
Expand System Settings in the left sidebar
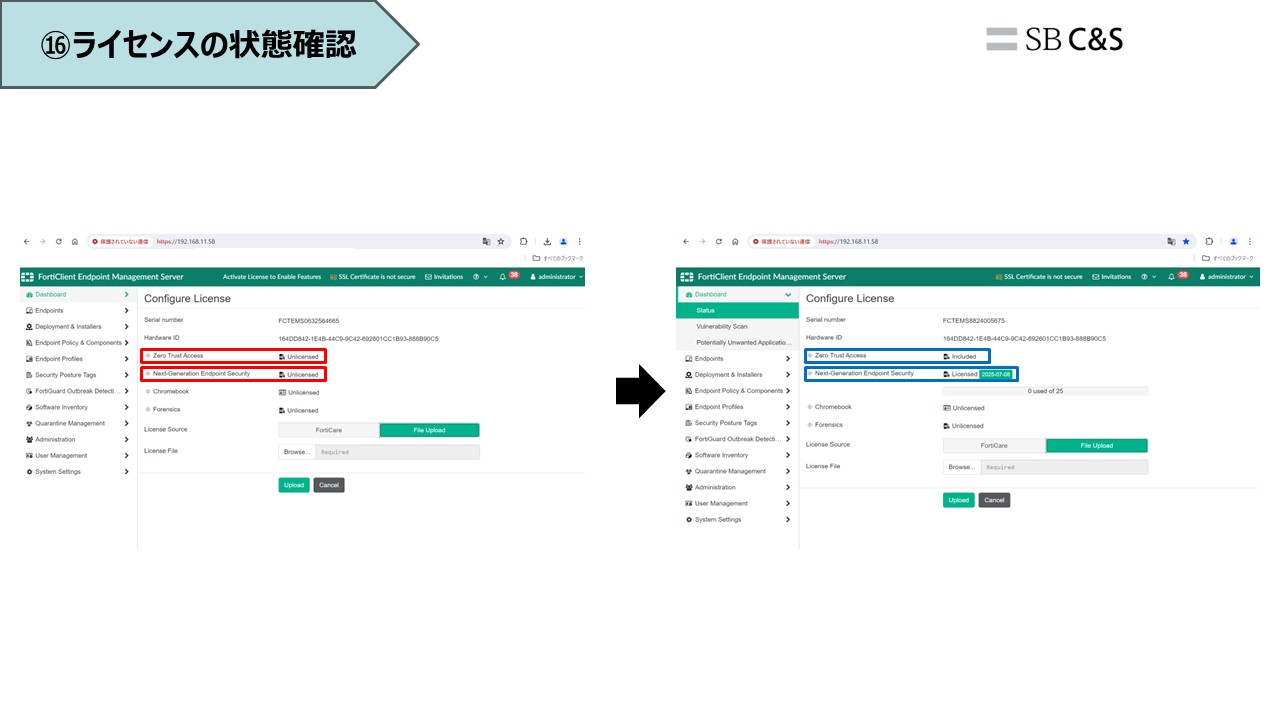(126, 472)
